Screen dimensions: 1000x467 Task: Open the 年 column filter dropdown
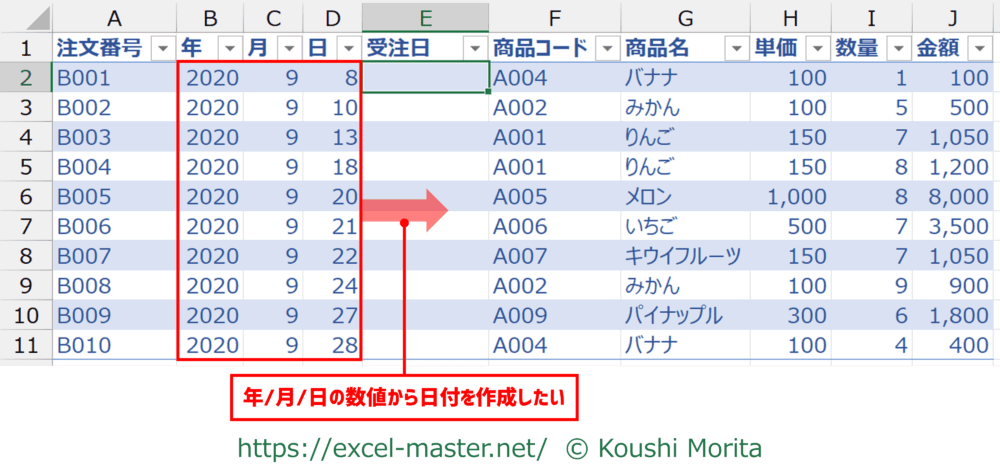tap(229, 49)
